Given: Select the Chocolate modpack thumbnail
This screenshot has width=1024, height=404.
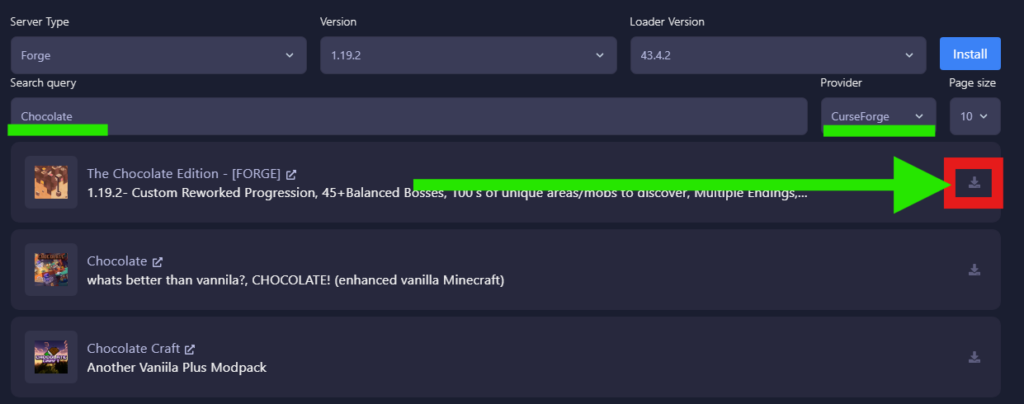Looking at the screenshot, I should pos(51,270).
